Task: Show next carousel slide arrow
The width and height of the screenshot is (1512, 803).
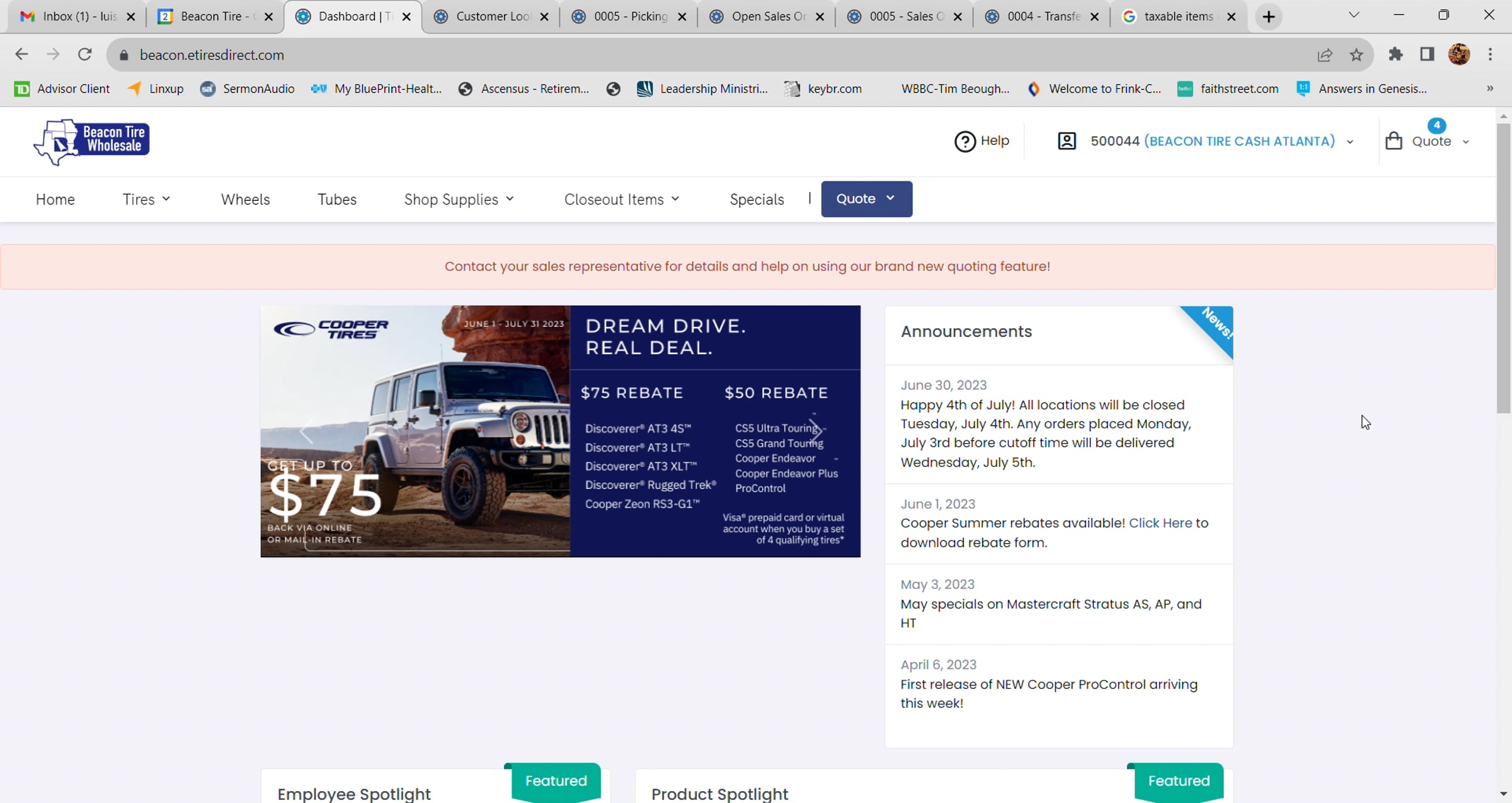Action: pos(816,431)
